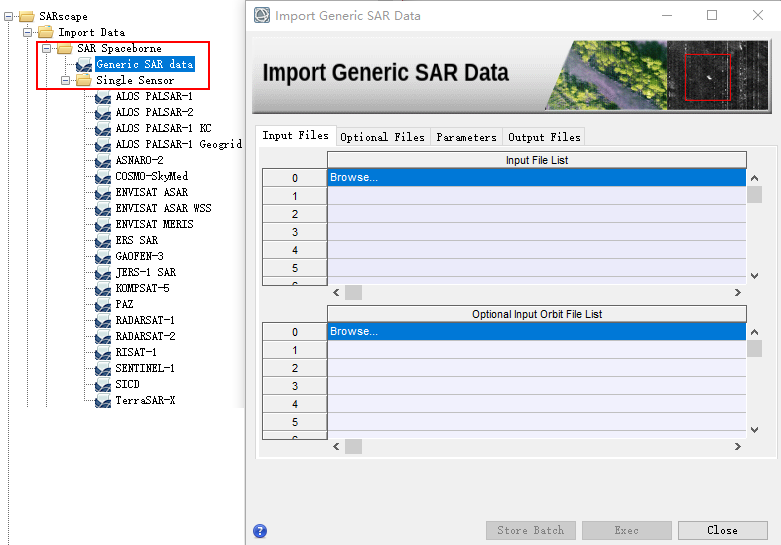Select the SENTINEL-1 tree label
The image size is (781, 545).
(144, 368)
